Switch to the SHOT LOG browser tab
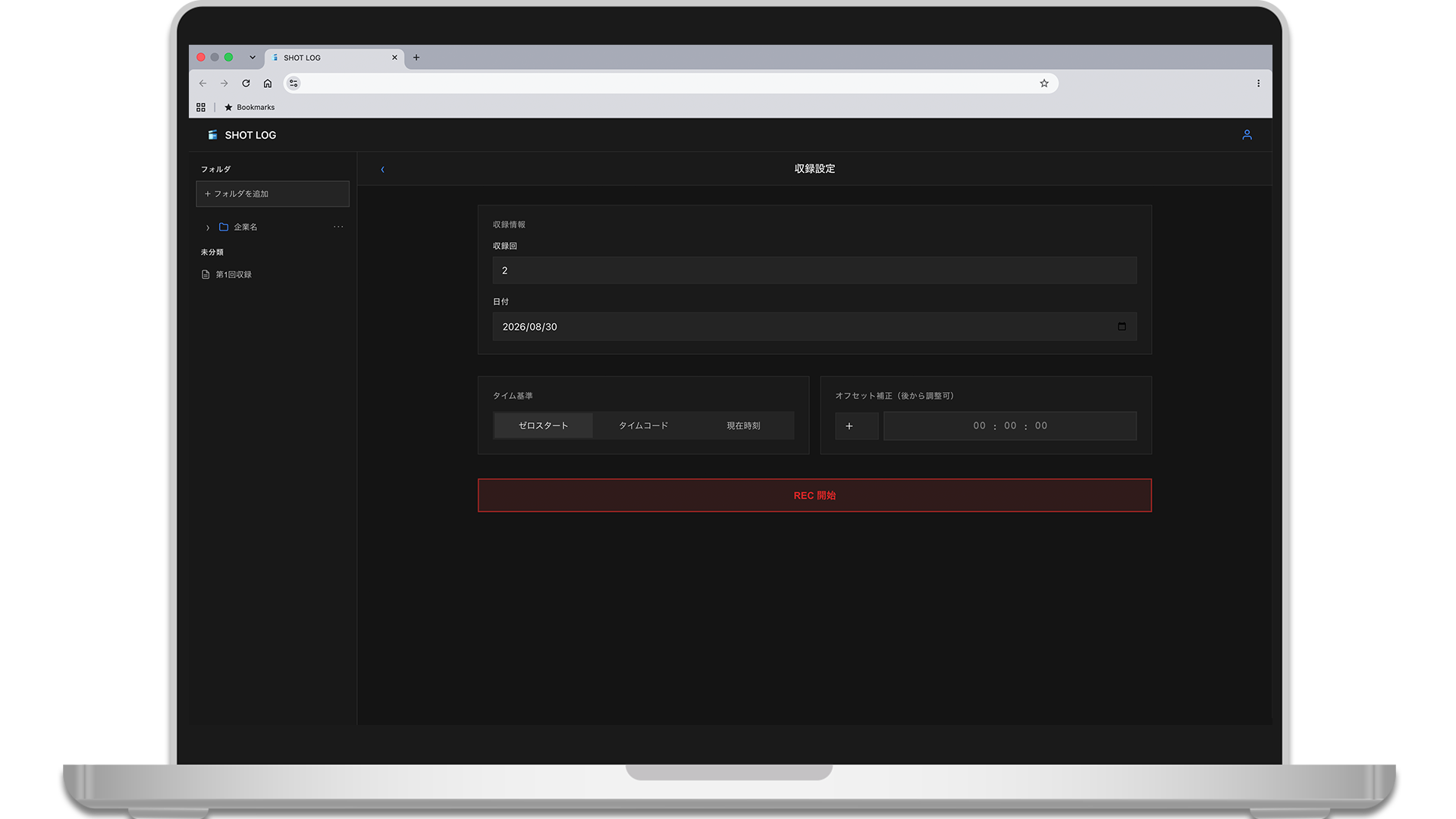1456x819 pixels. (334, 58)
